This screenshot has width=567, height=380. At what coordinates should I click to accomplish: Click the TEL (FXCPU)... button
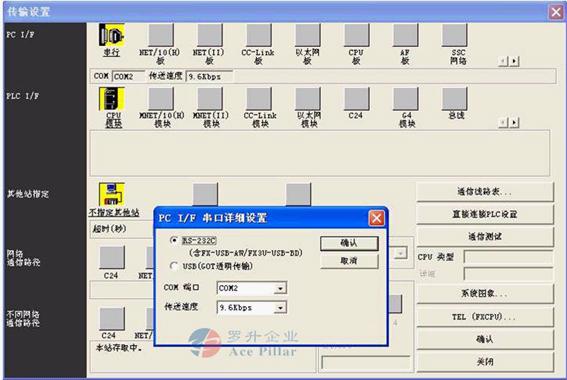pos(485,317)
